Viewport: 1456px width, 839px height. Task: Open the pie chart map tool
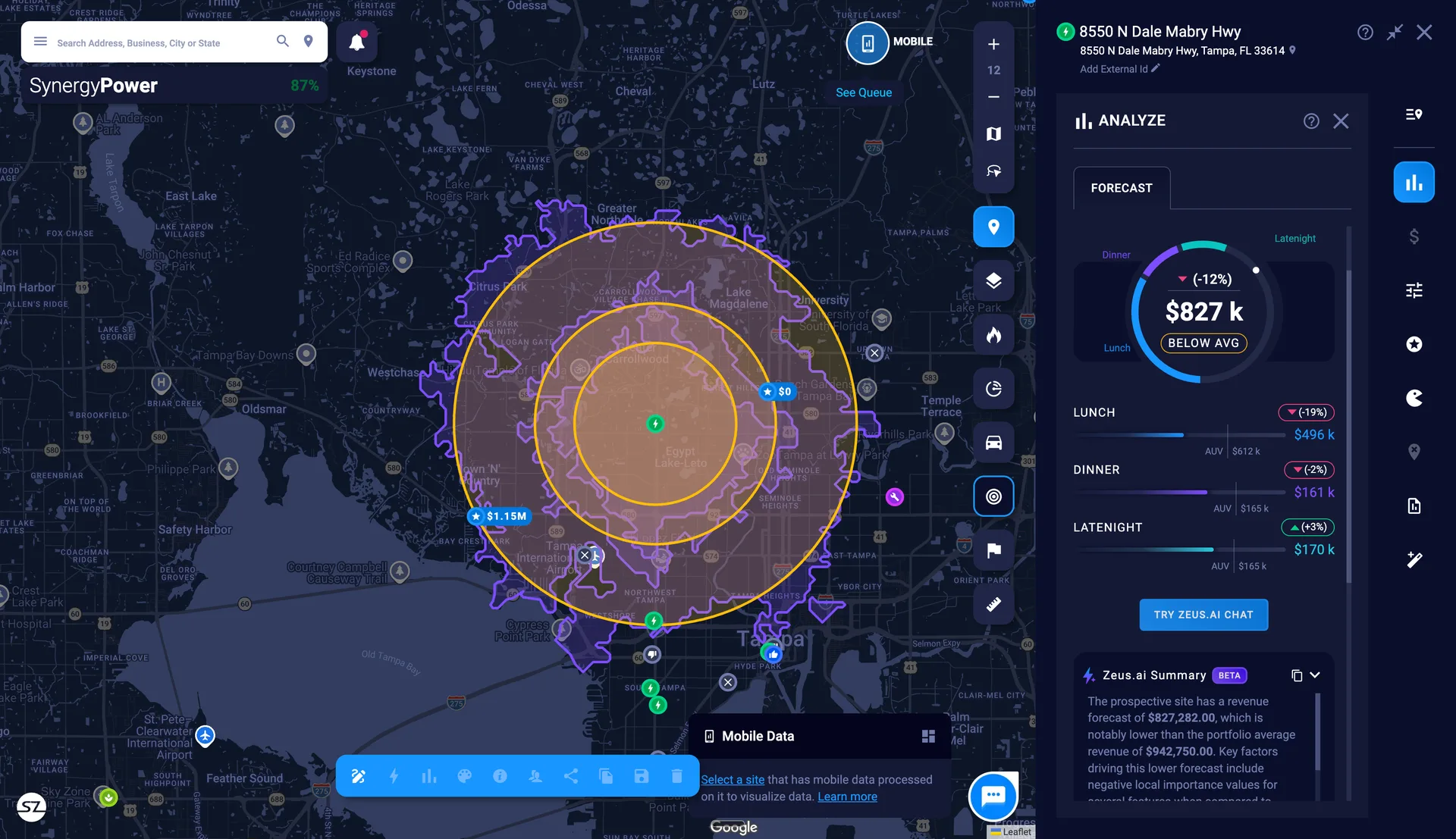point(993,389)
